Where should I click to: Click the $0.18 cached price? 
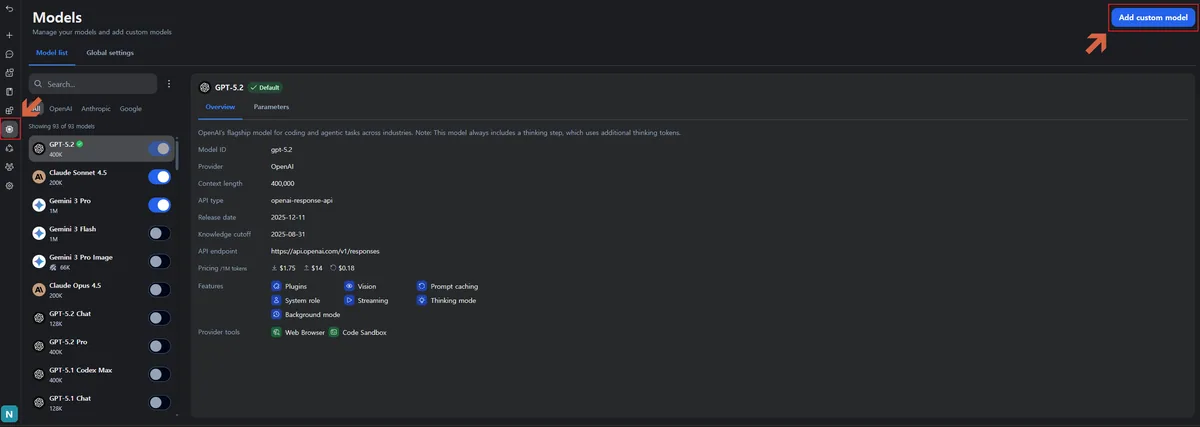click(x=347, y=268)
